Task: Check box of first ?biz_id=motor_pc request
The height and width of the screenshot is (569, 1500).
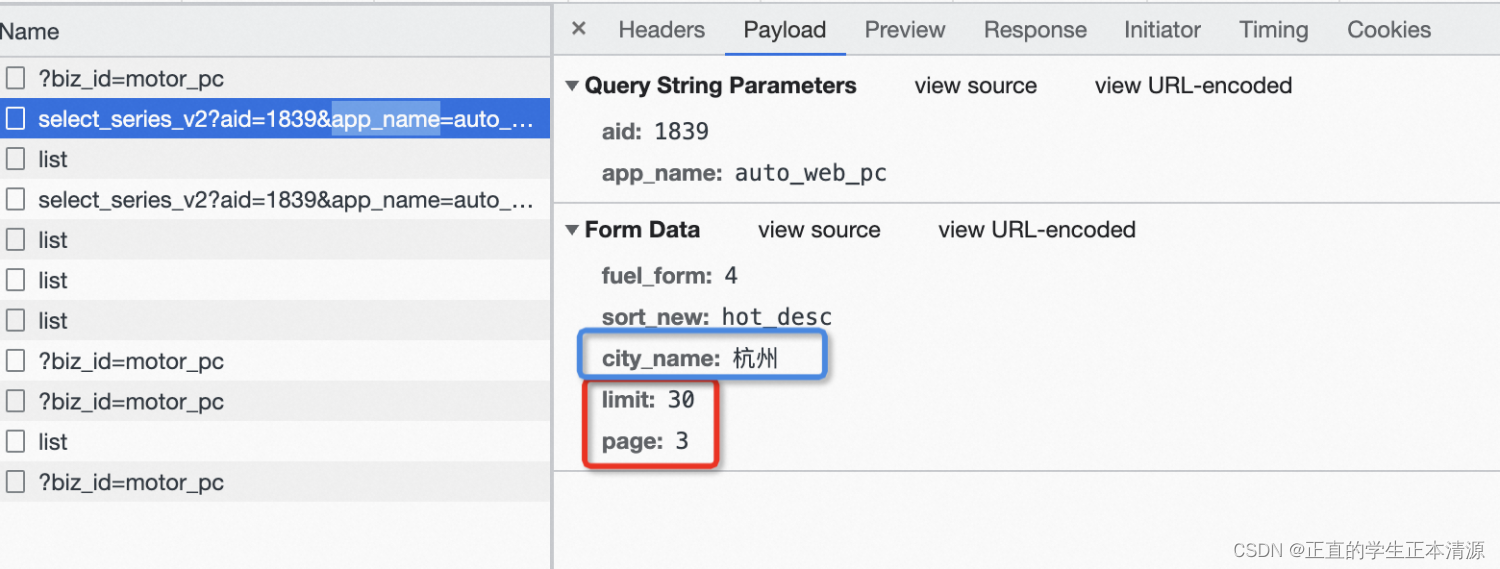Action: 14,79
